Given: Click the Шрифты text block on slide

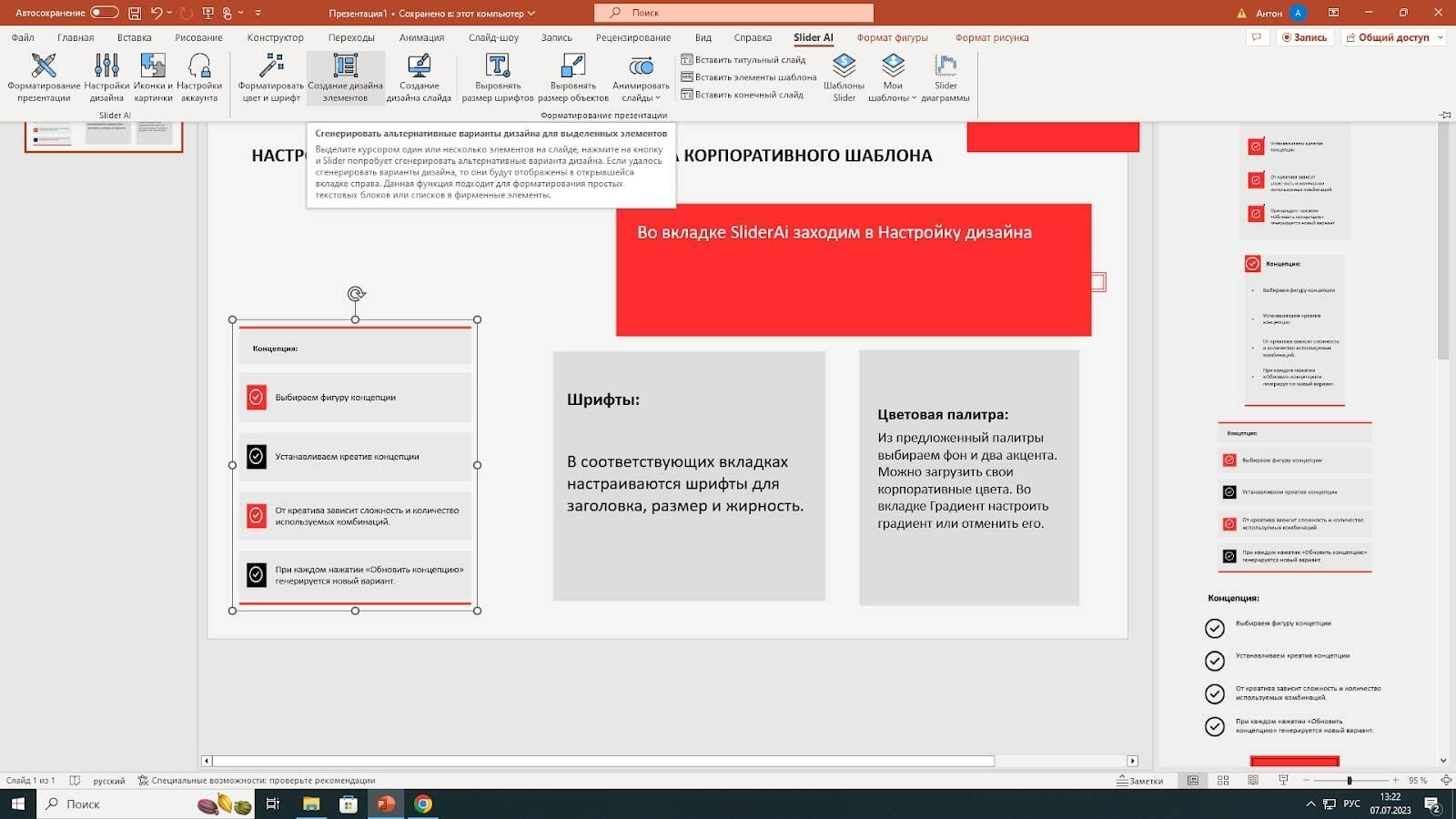Looking at the screenshot, I should click(x=689, y=476).
